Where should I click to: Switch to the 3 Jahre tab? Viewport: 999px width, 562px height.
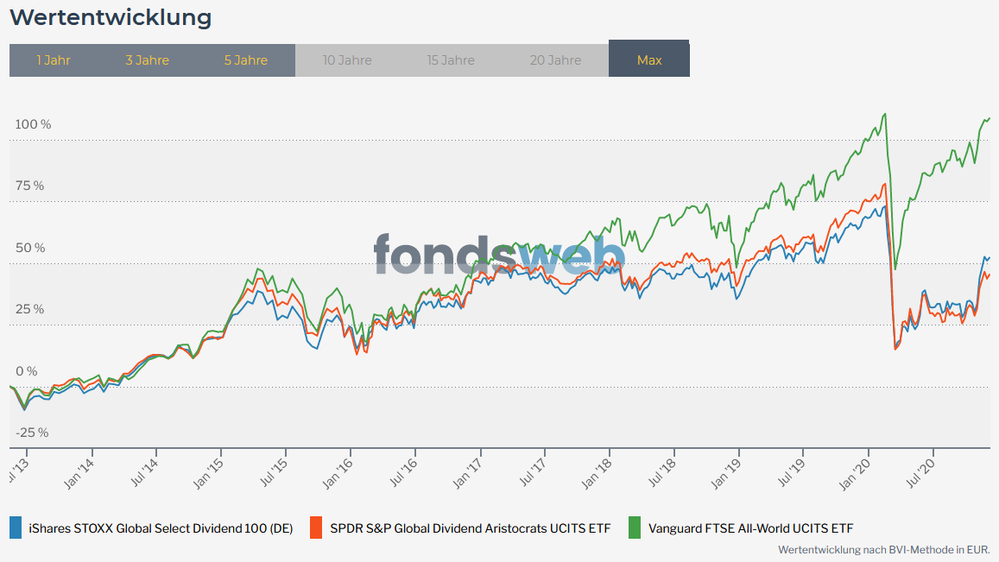pos(147,60)
